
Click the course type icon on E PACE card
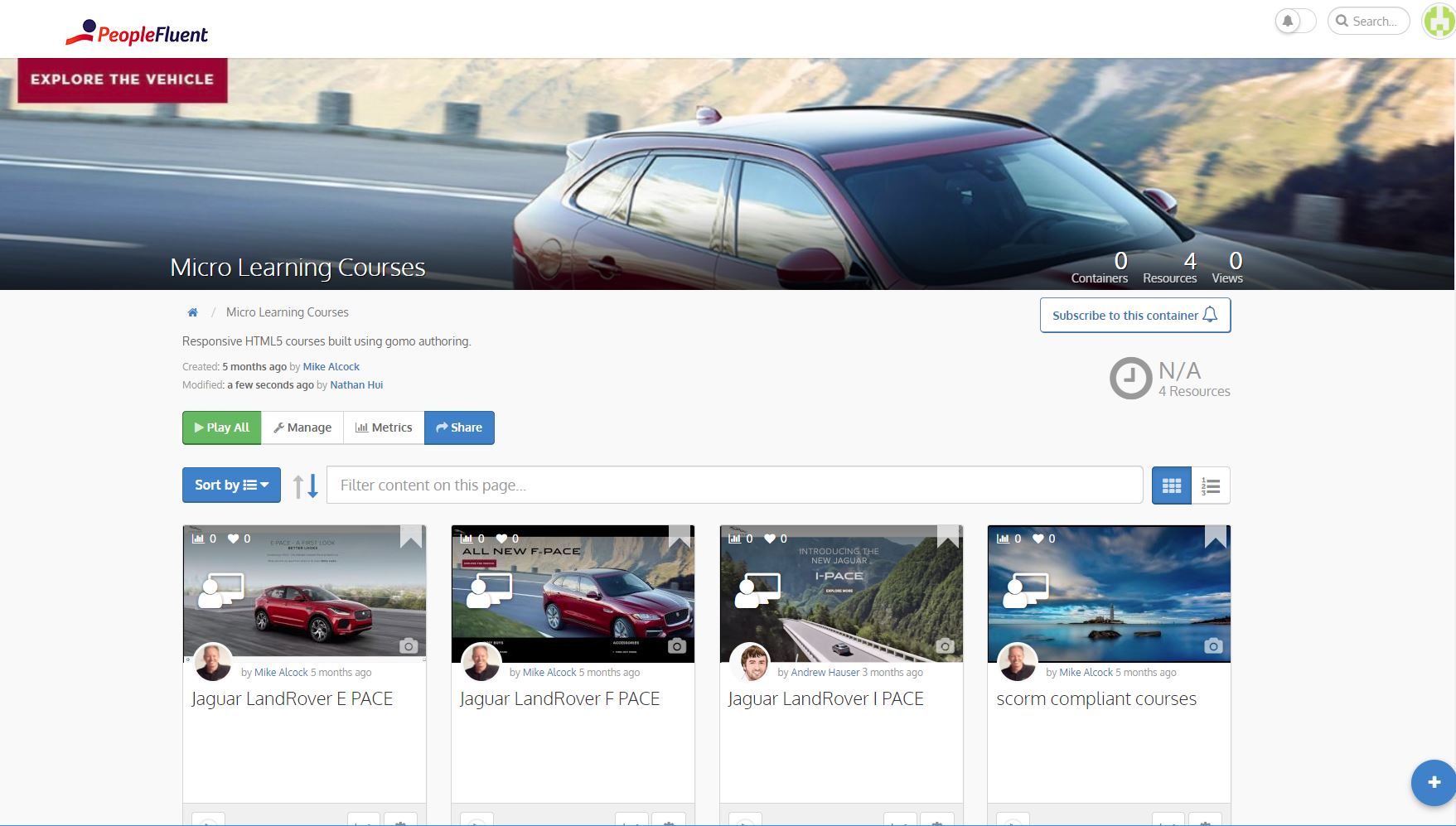click(x=220, y=590)
